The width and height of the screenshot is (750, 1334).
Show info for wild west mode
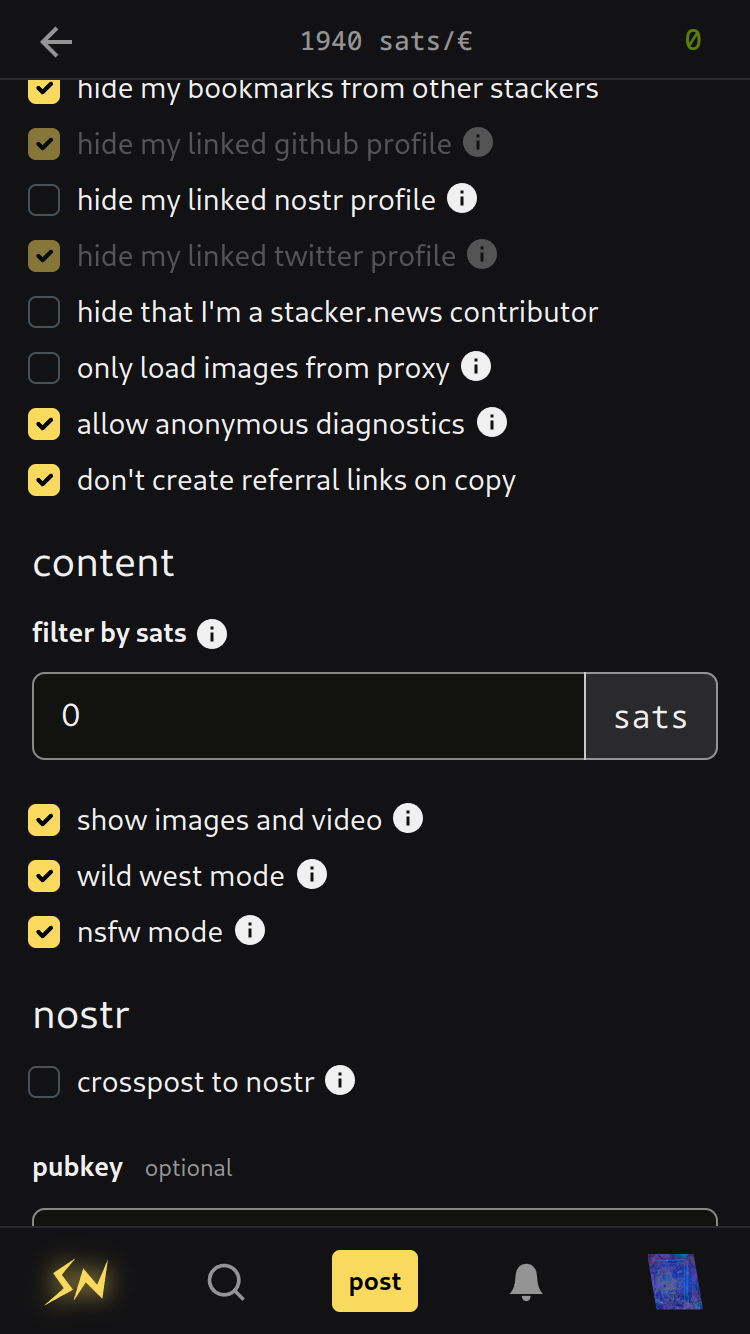tap(312, 875)
